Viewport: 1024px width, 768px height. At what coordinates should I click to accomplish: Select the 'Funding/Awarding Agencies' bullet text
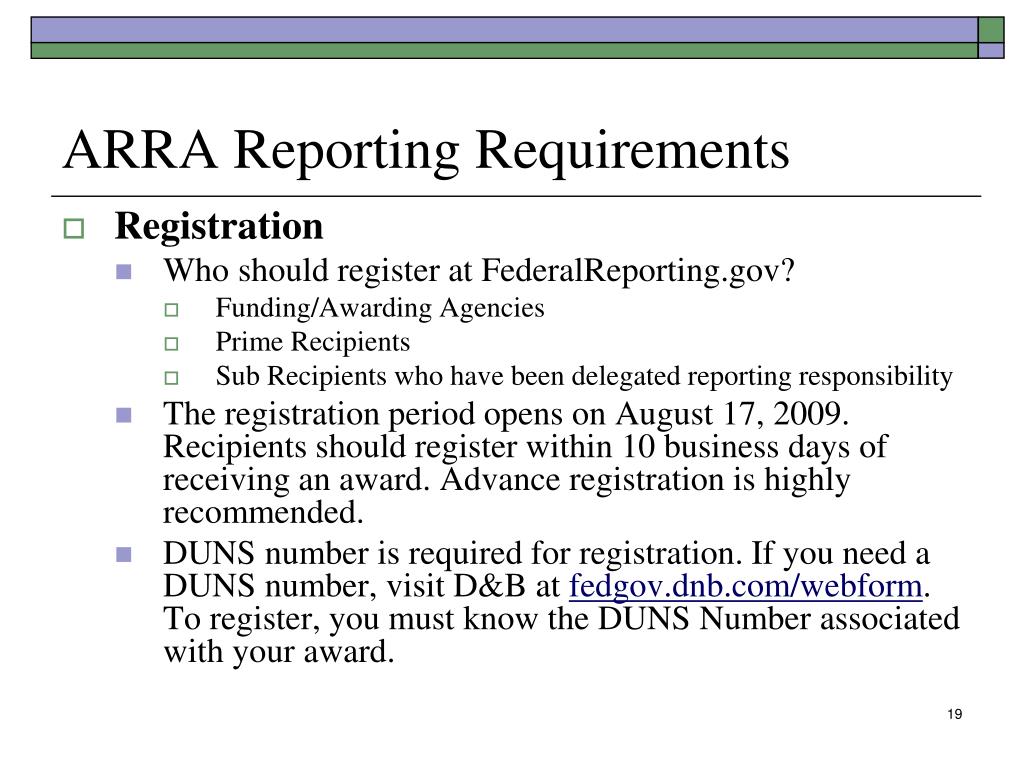point(379,308)
